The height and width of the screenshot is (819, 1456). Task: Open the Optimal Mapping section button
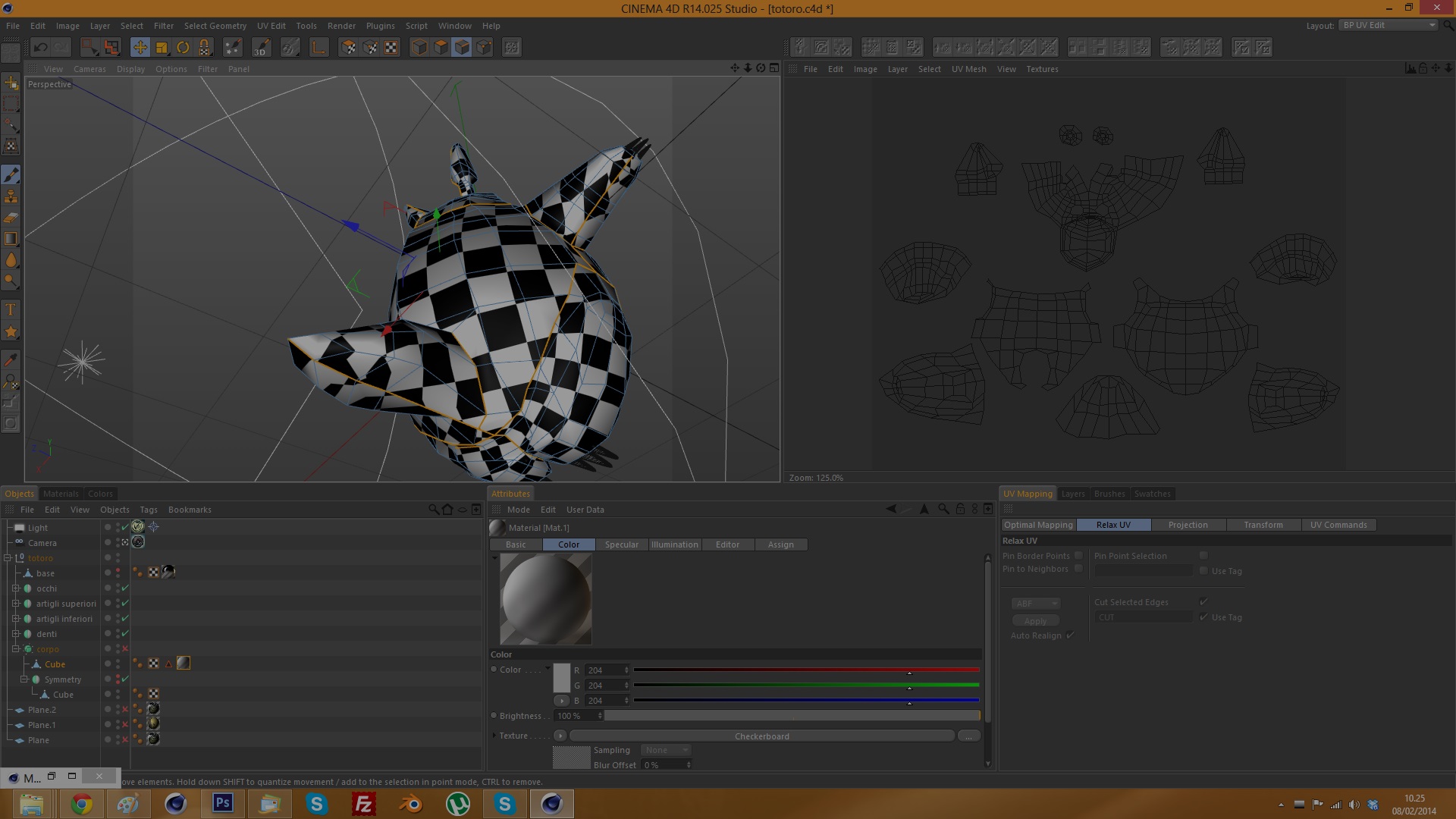pos(1037,525)
